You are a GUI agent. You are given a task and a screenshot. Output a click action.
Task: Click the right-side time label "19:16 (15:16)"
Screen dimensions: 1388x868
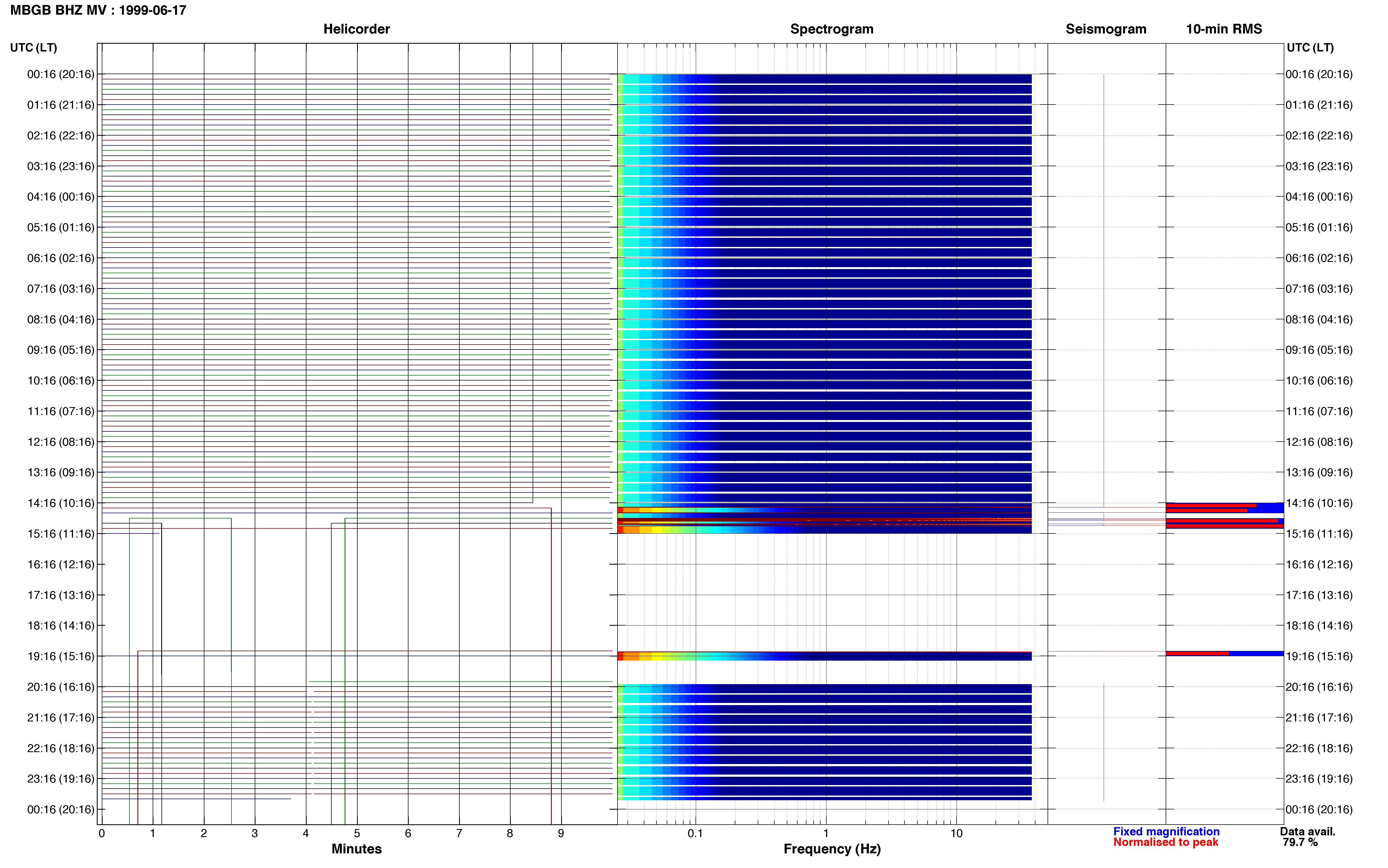tap(1319, 656)
